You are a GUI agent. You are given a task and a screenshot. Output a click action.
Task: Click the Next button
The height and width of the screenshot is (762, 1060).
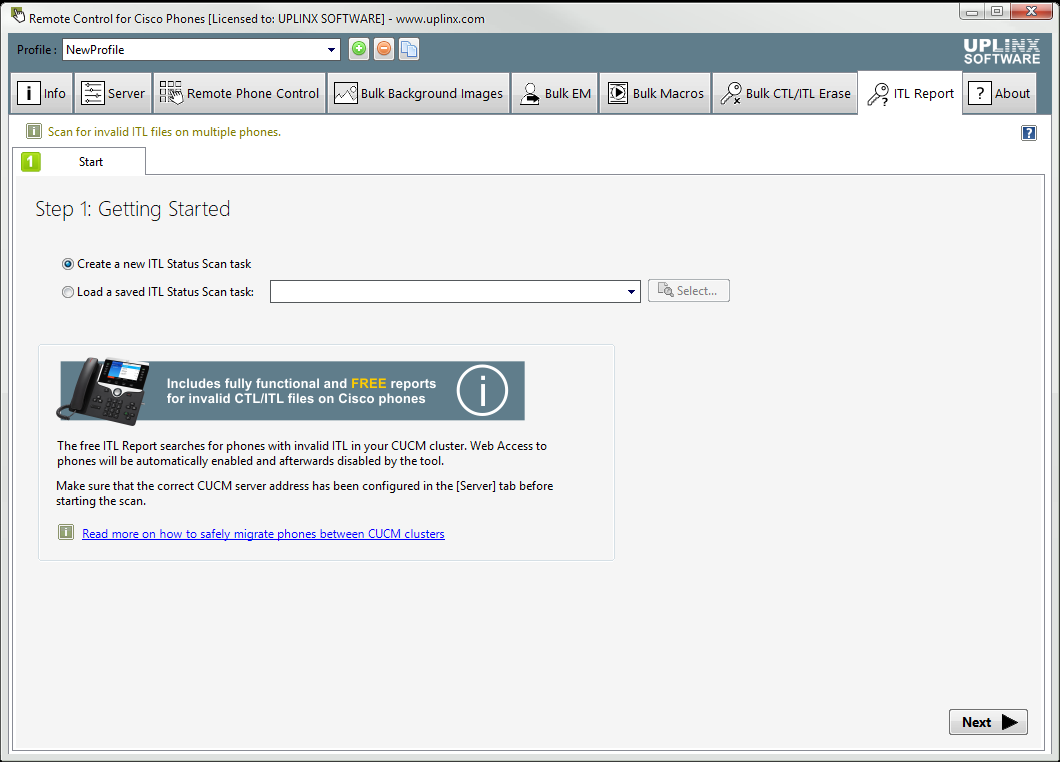click(988, 722)
